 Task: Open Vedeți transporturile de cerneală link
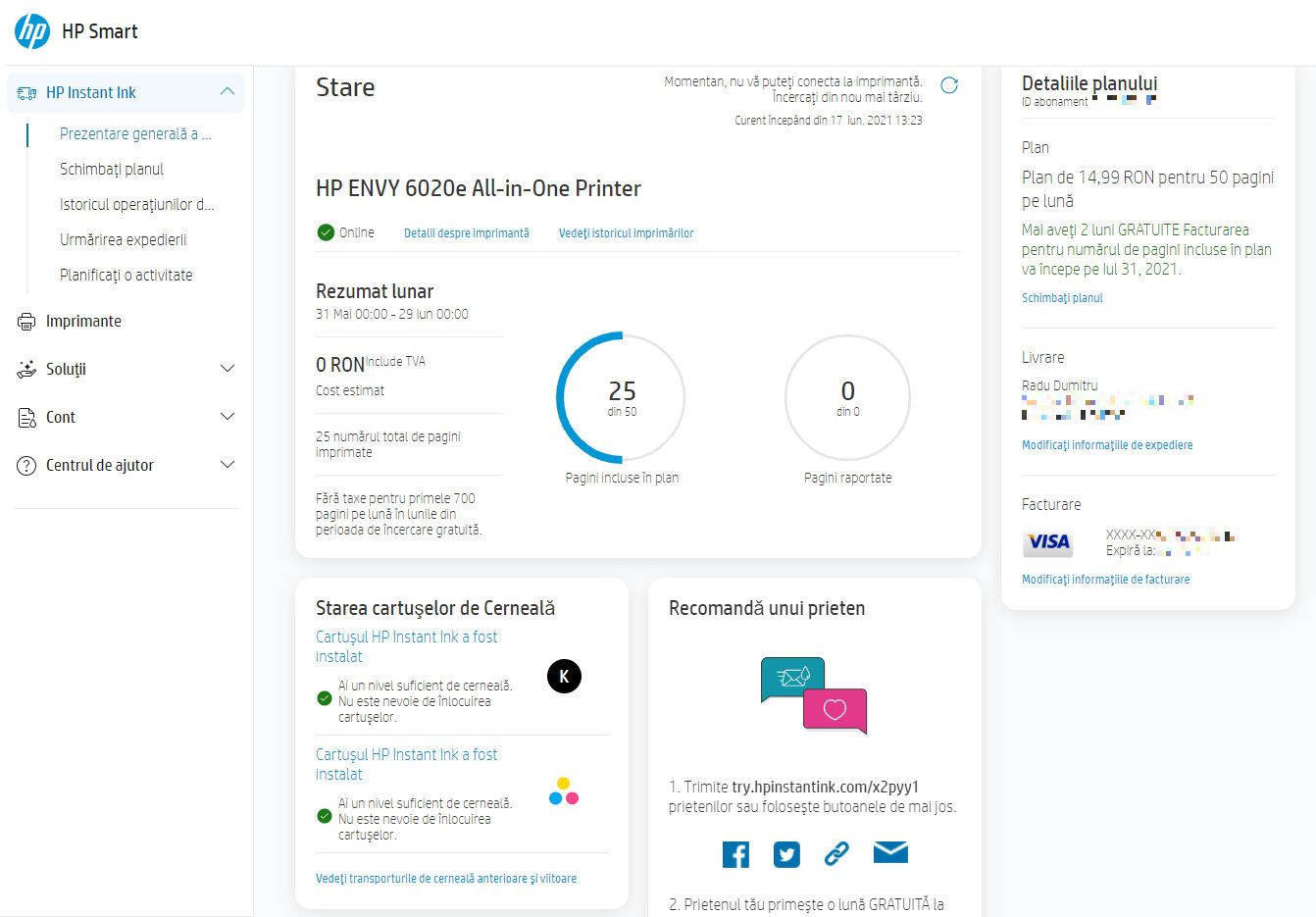tap(446, 879)
